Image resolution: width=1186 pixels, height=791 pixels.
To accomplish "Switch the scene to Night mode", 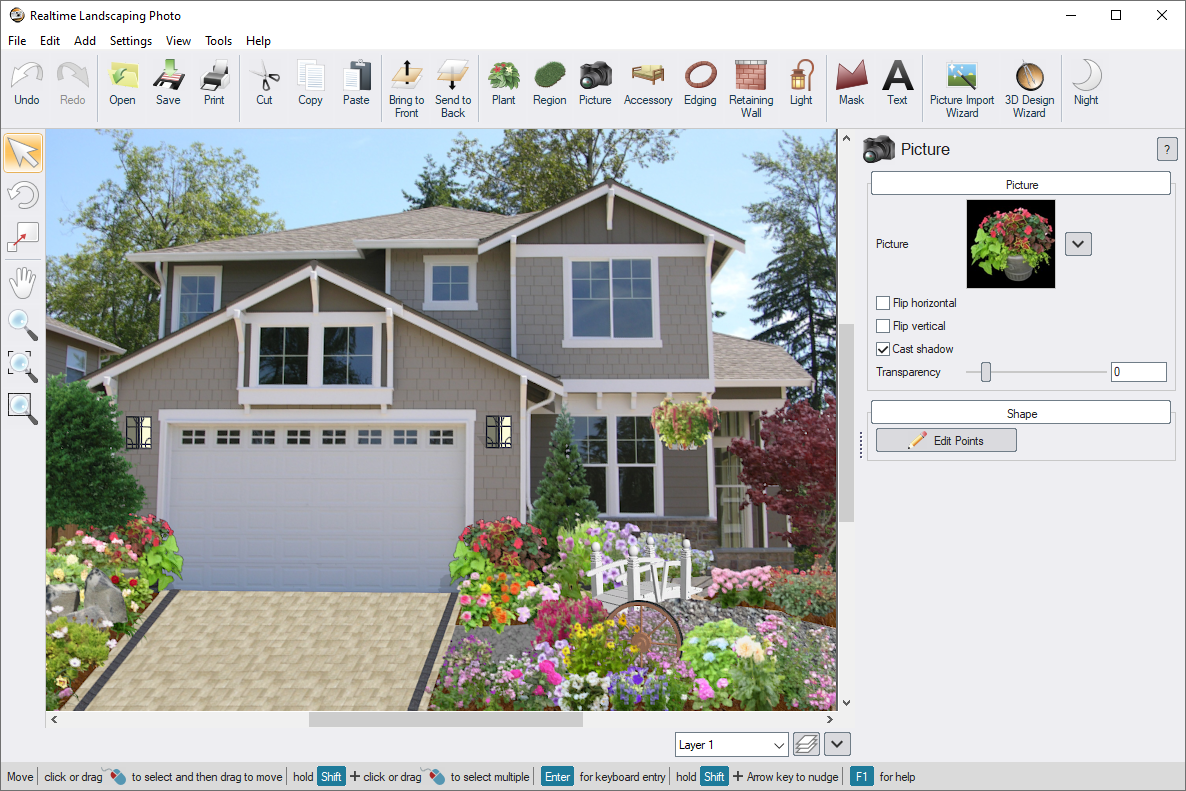I will pos(1085,85).
